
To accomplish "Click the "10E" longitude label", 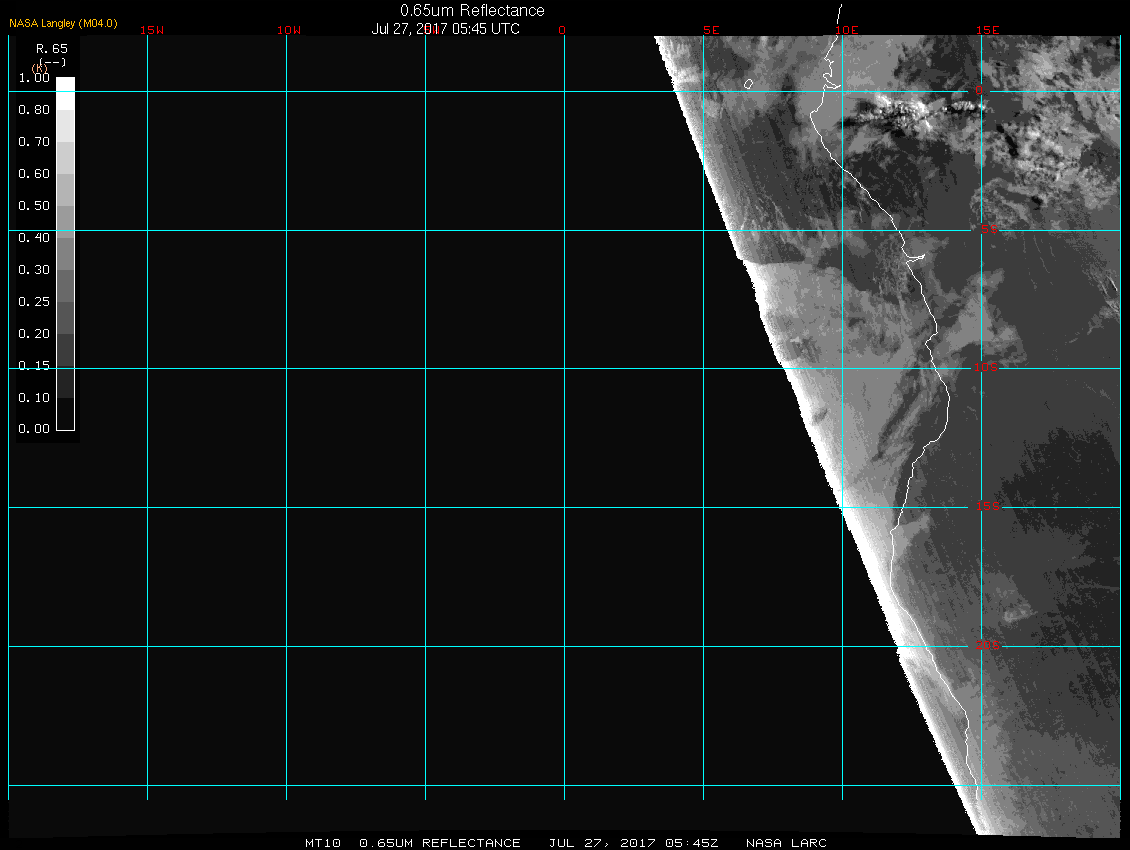I will [x=847, y=30].
